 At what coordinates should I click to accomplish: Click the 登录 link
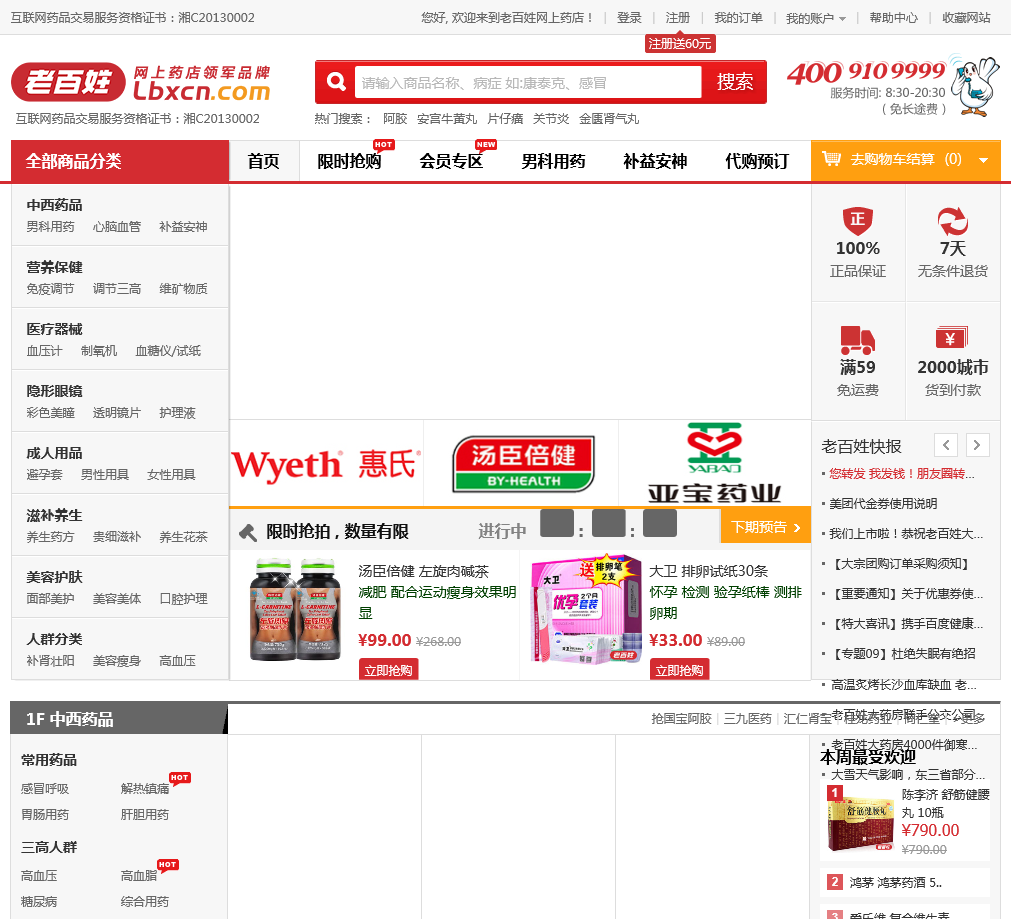coord(629,17)
